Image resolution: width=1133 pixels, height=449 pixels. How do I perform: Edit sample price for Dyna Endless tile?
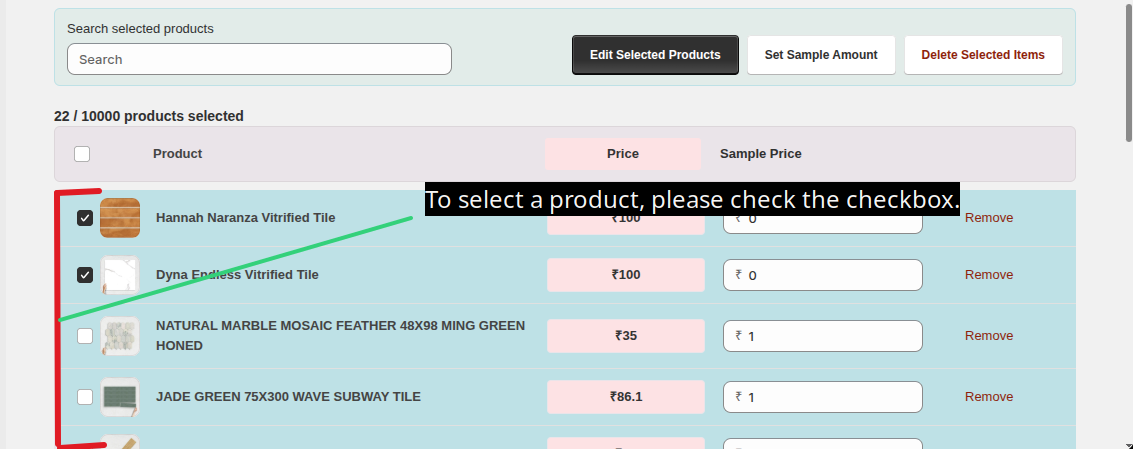tap(822, 275)
